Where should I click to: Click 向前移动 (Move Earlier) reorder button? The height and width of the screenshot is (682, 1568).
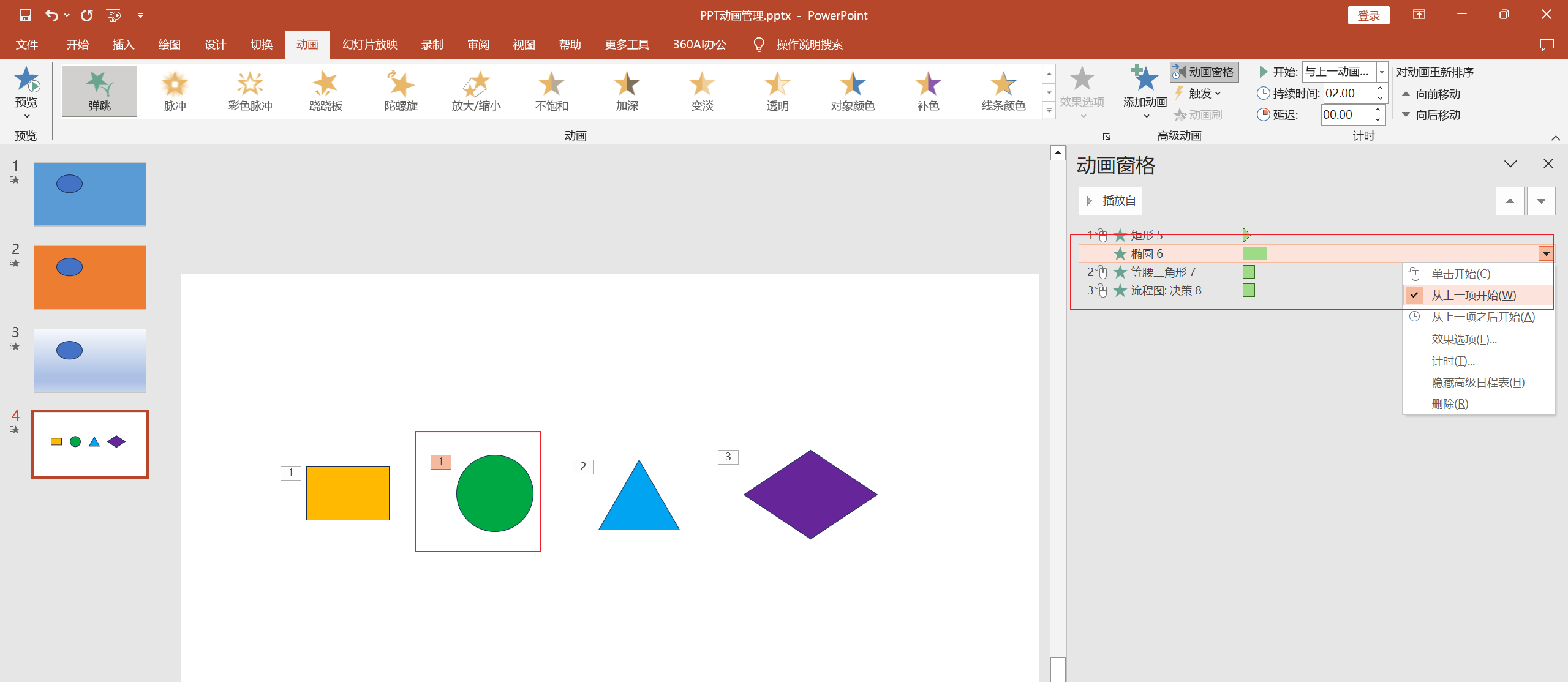1431,94
